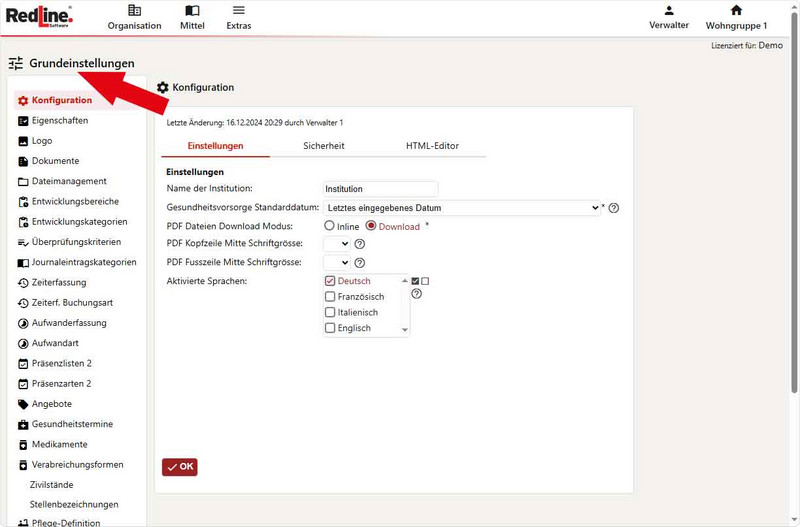The image size is (800, 527).
Task: Uncheck the Deutsch language checkbox
Action: point(330,281)
